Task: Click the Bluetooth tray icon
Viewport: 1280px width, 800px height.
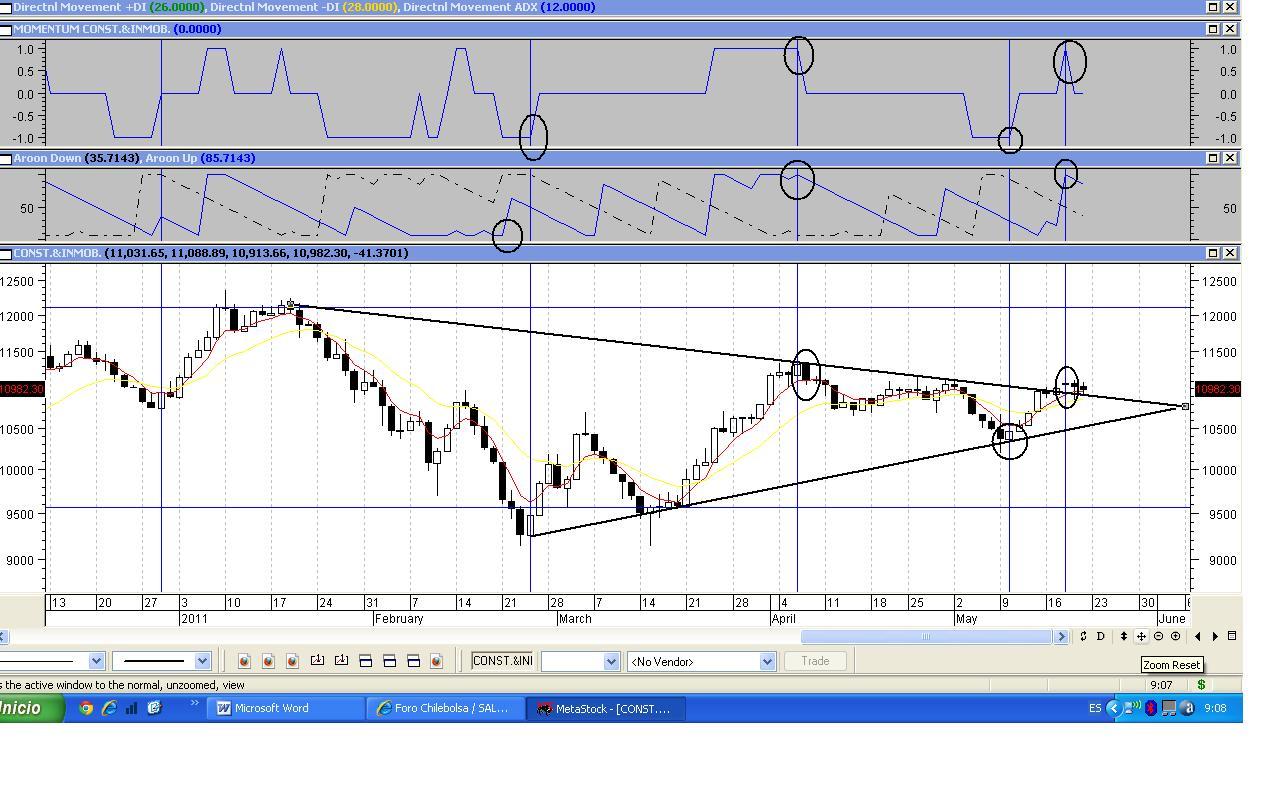Action: (x=1151, y=708)
